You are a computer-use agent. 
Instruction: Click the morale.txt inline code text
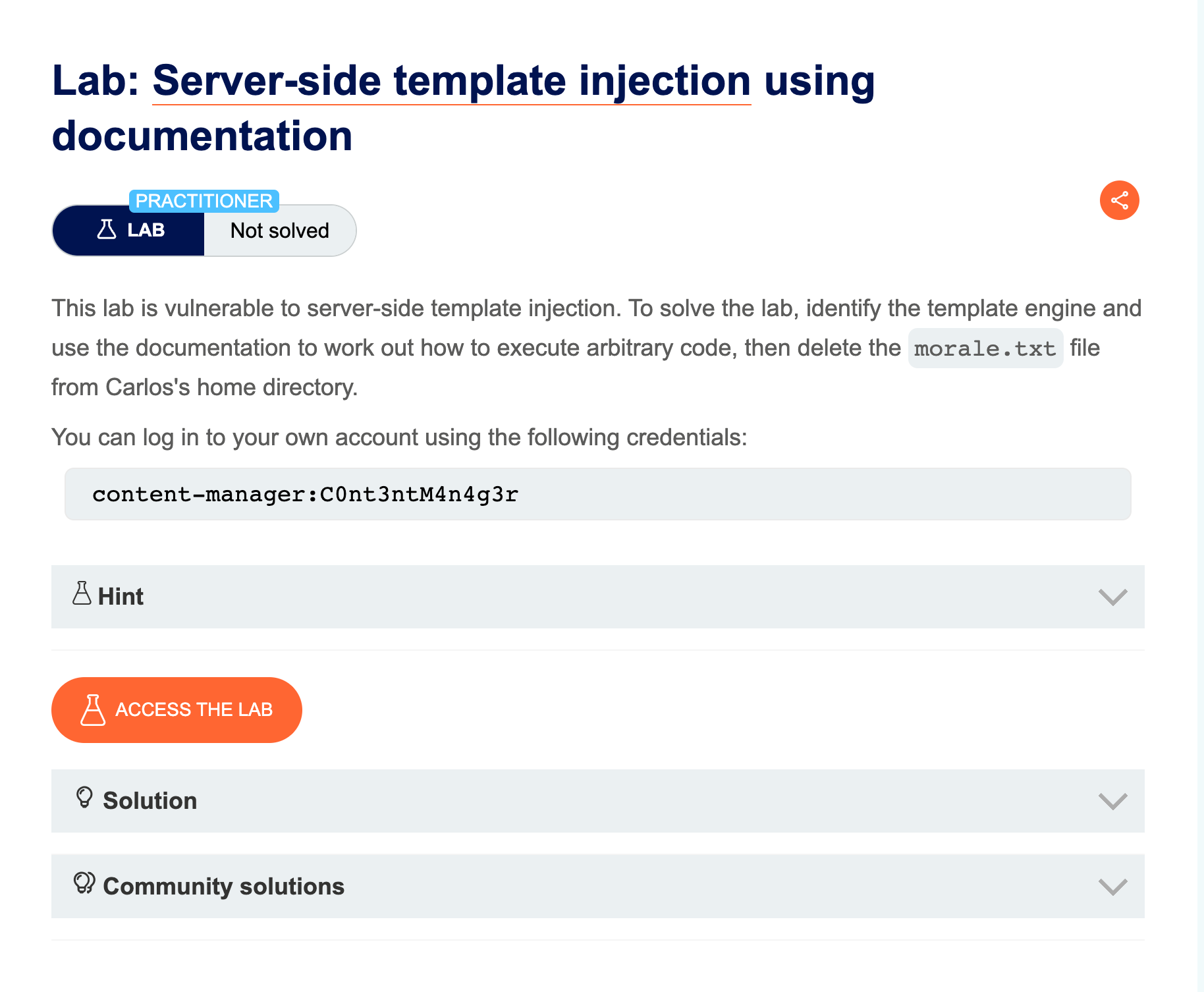coord(985,348)
